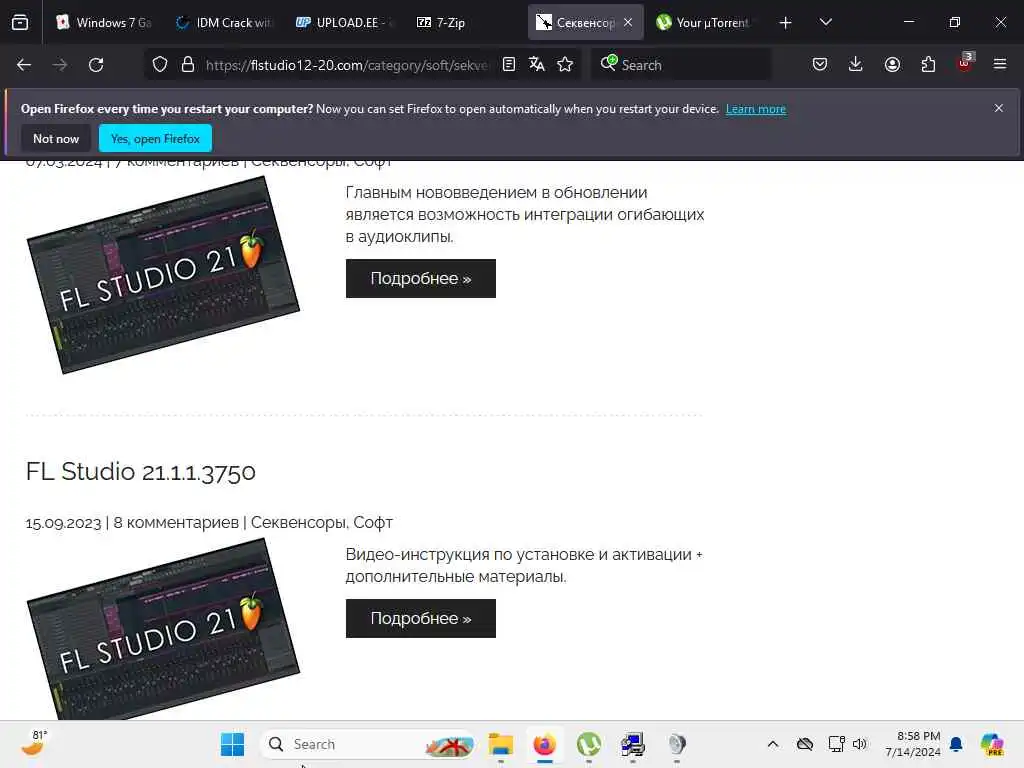The image size is (1024, 768).
Task: Reload the current page
Action: pos(96,65)
